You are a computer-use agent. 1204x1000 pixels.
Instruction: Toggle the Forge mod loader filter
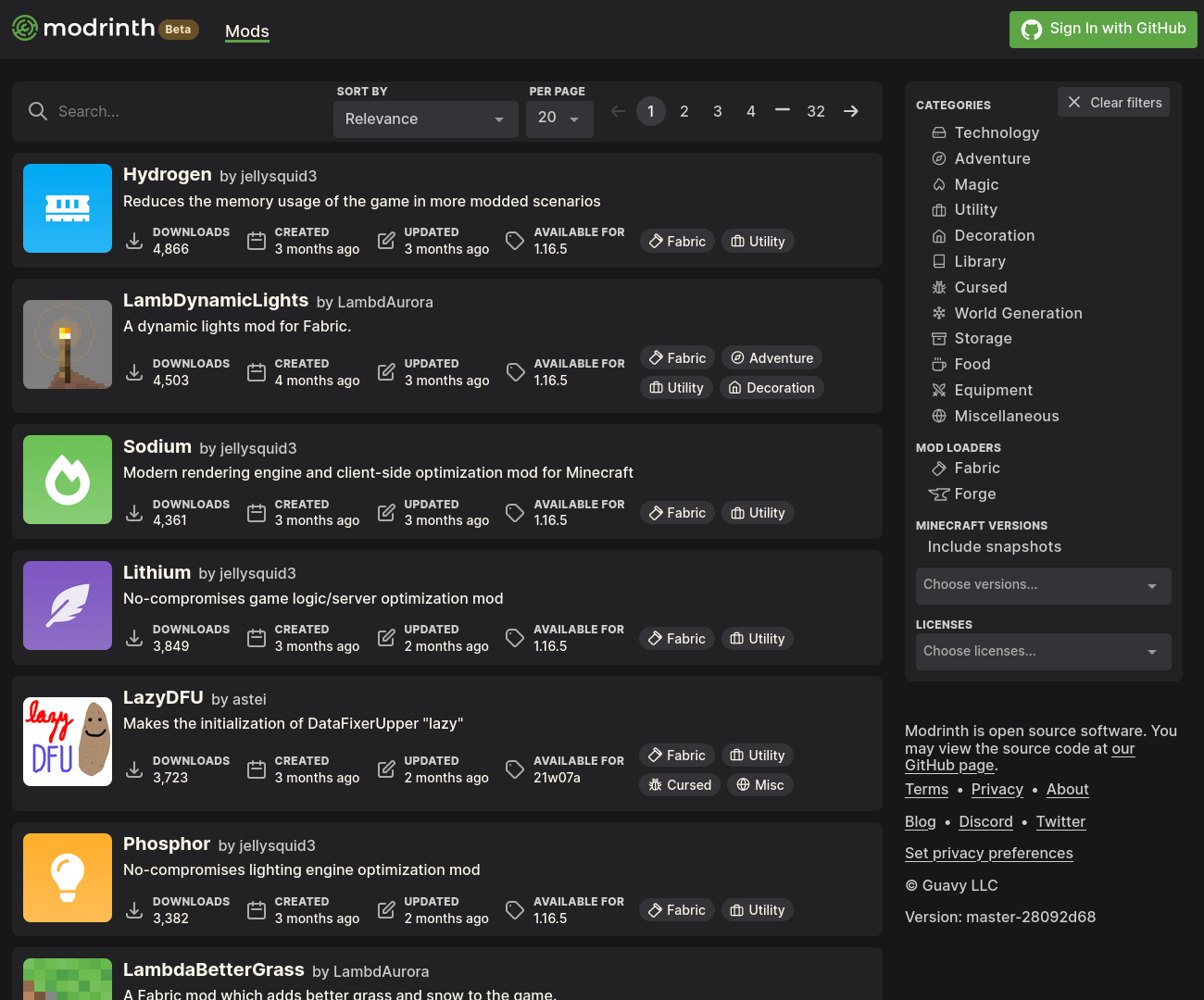[x=962, y=494]
